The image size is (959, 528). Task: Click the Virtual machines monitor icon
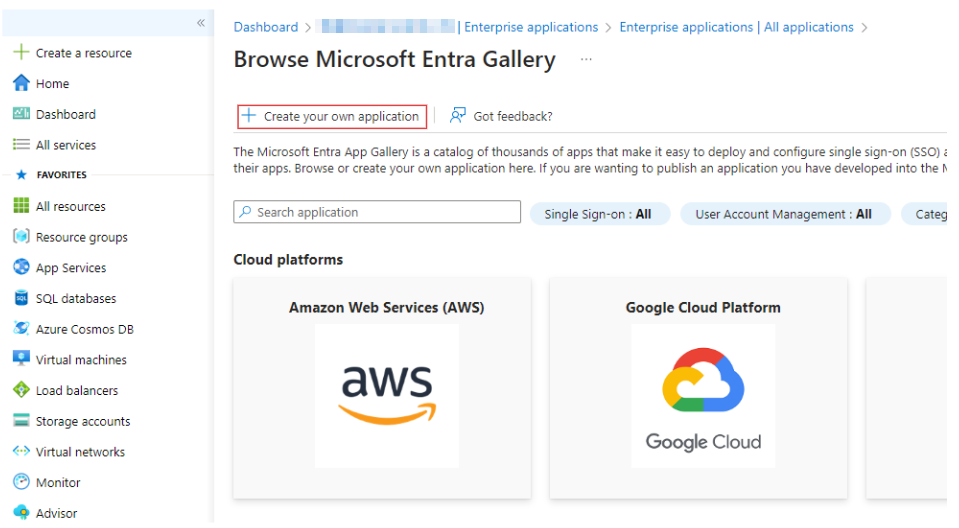click(x=21, y=359)
